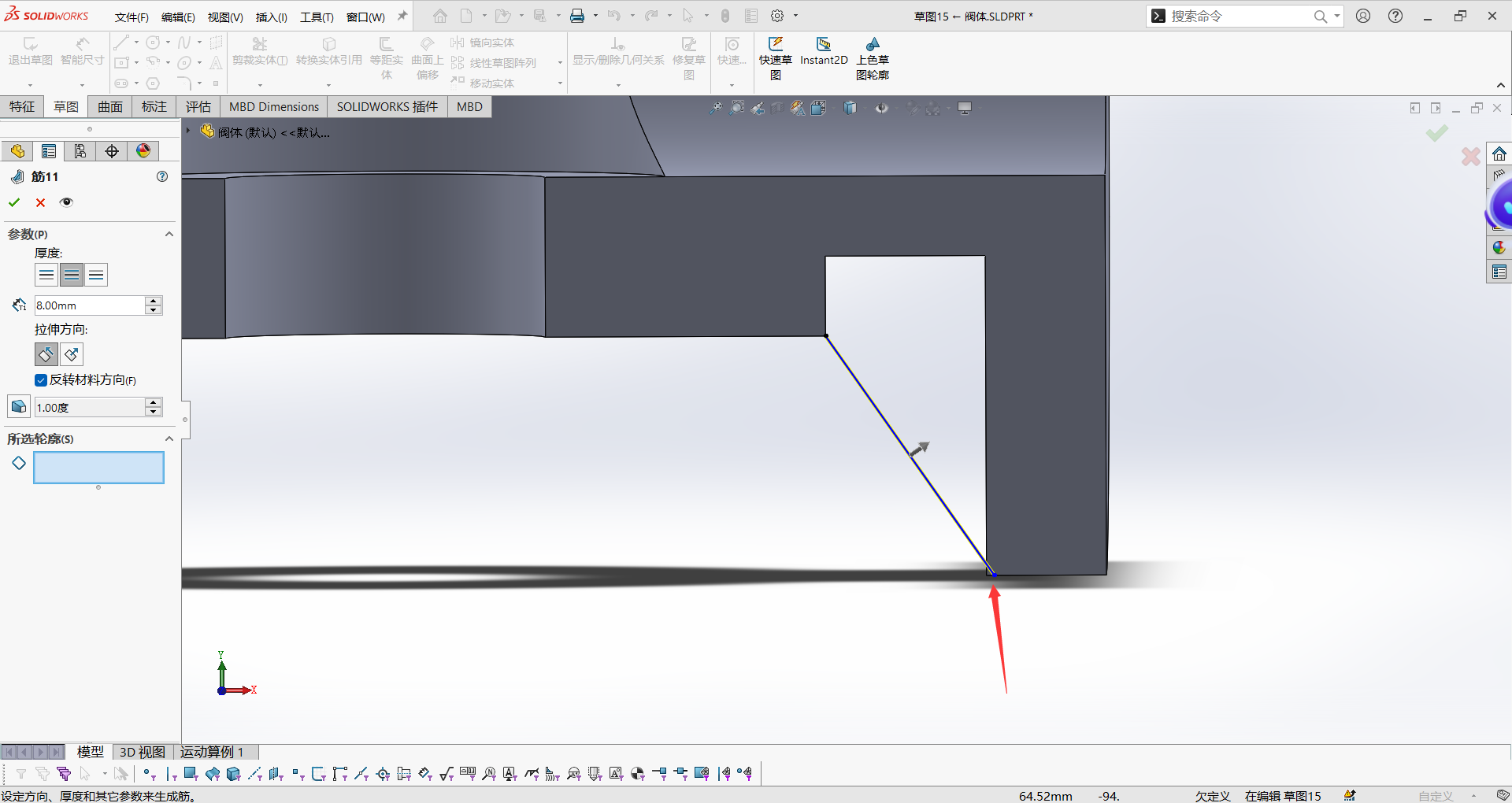Click the 8.00mm thickness field
The image size is (1512, 803).
tap(90, 305)
